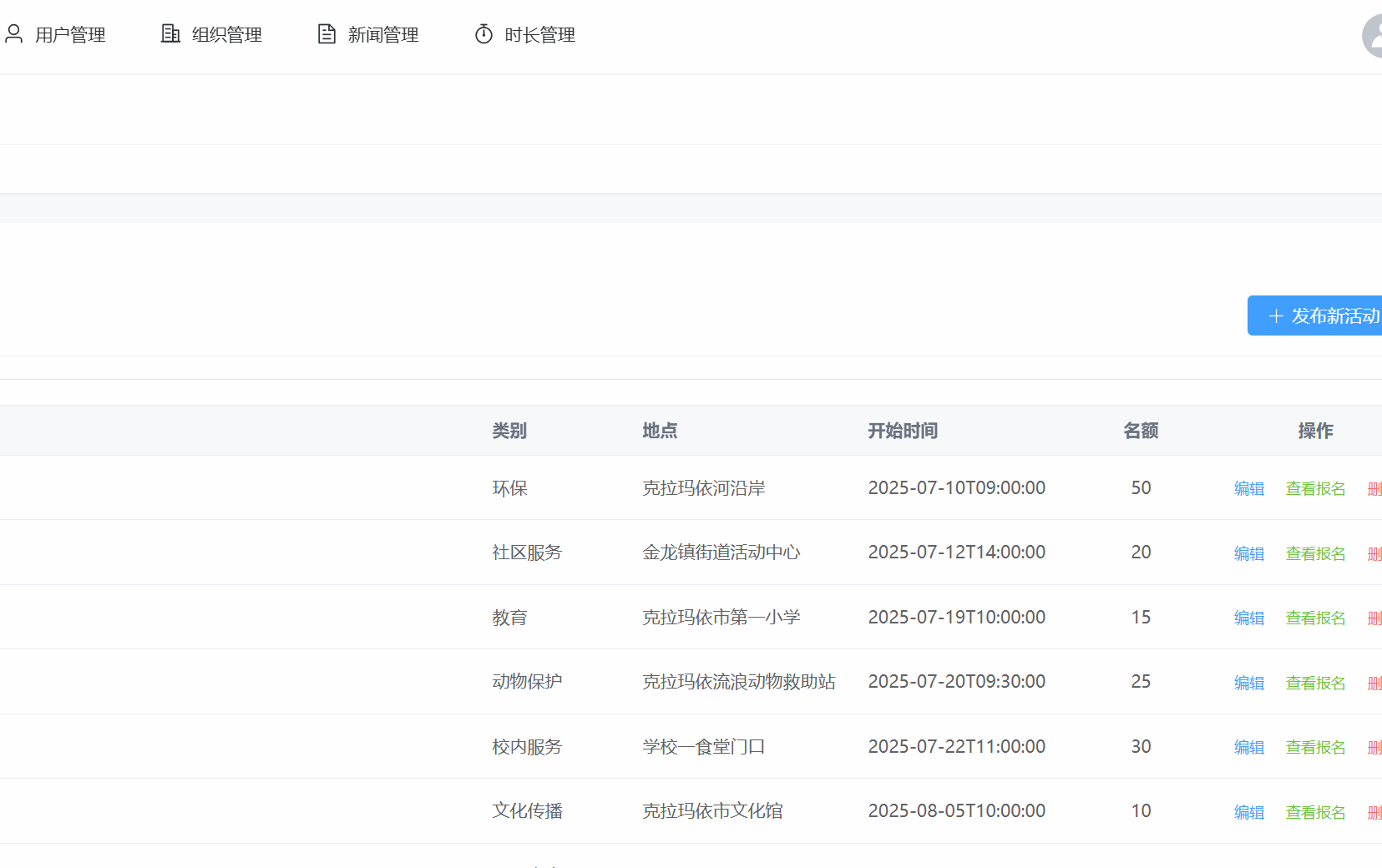
Task: View signups for 文化传播 activity
Action: [1315, 812]
